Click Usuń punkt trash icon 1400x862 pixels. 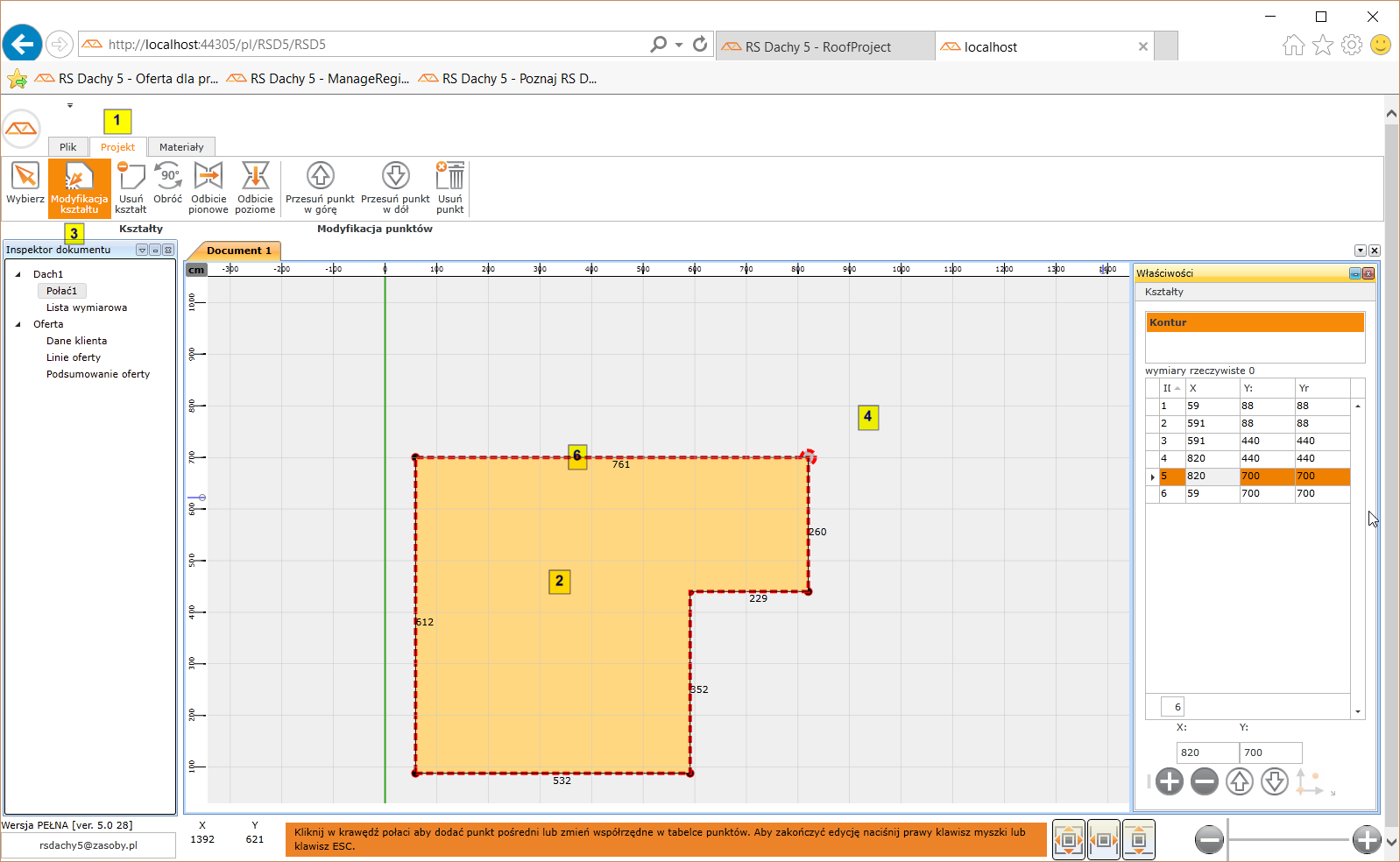coord(449,184)
